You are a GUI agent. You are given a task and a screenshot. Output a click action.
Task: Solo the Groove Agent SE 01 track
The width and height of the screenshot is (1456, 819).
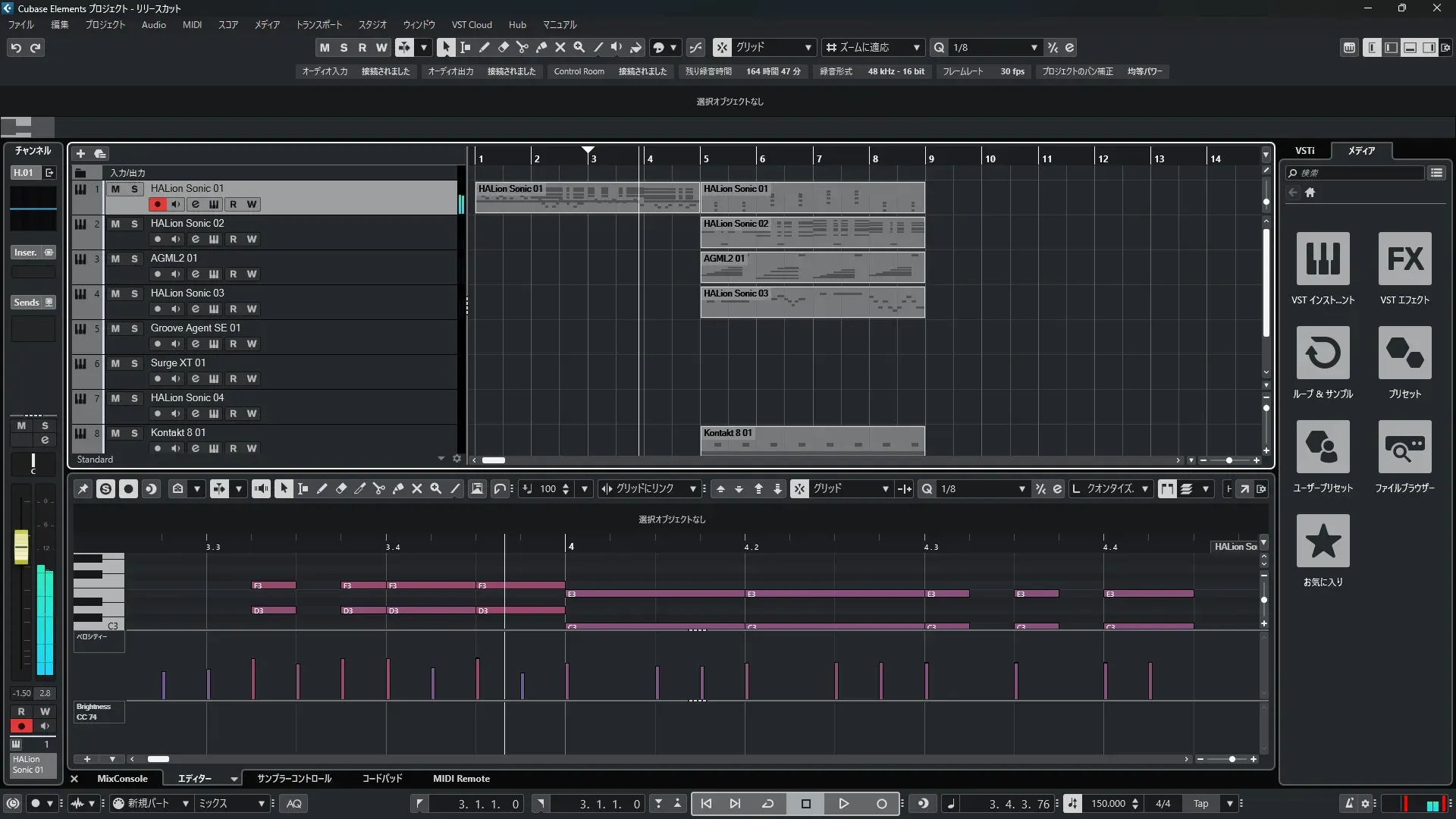134,328
